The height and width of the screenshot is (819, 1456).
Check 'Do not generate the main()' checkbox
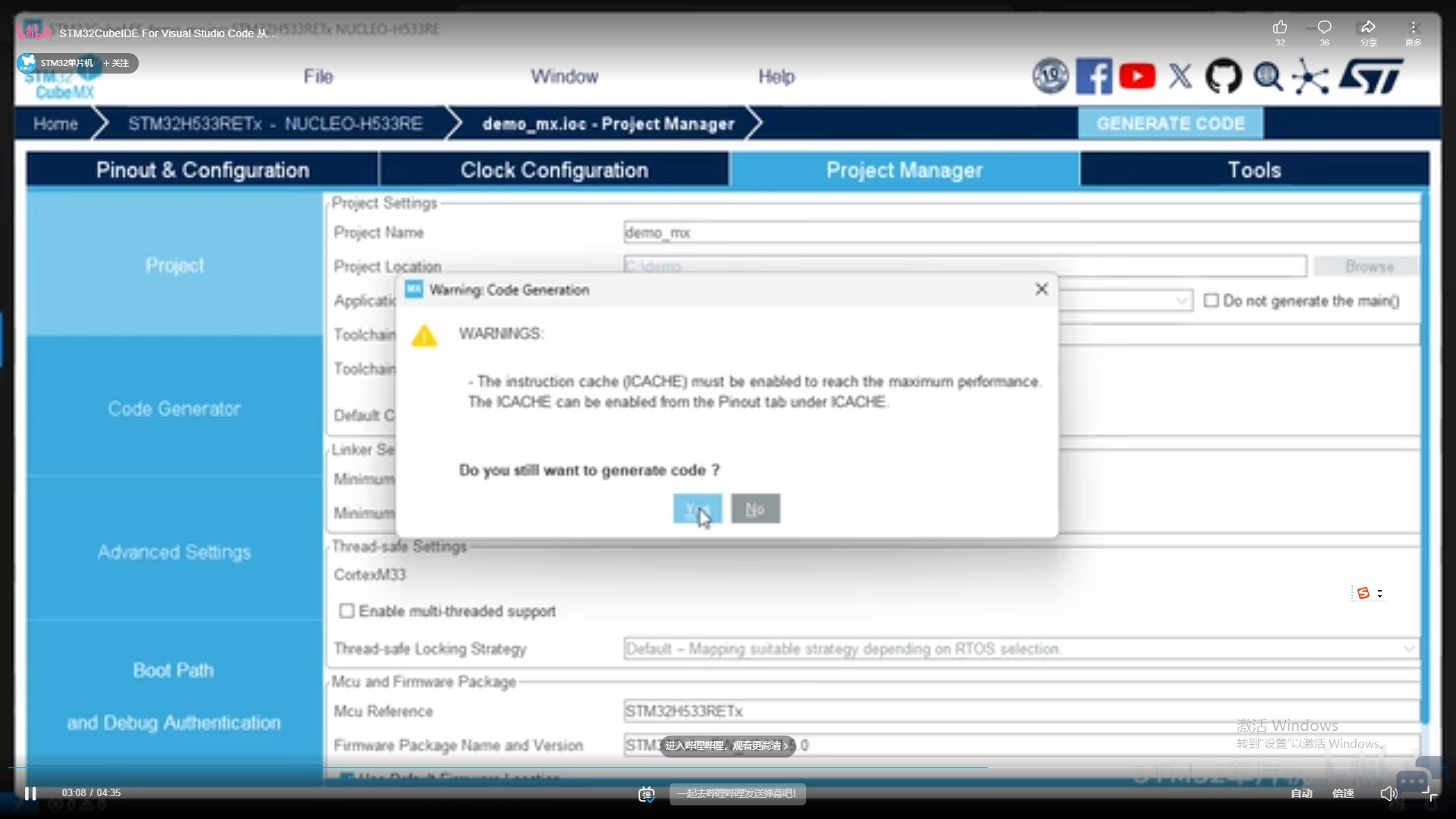pyautogui.click(x=1211, y=301)
